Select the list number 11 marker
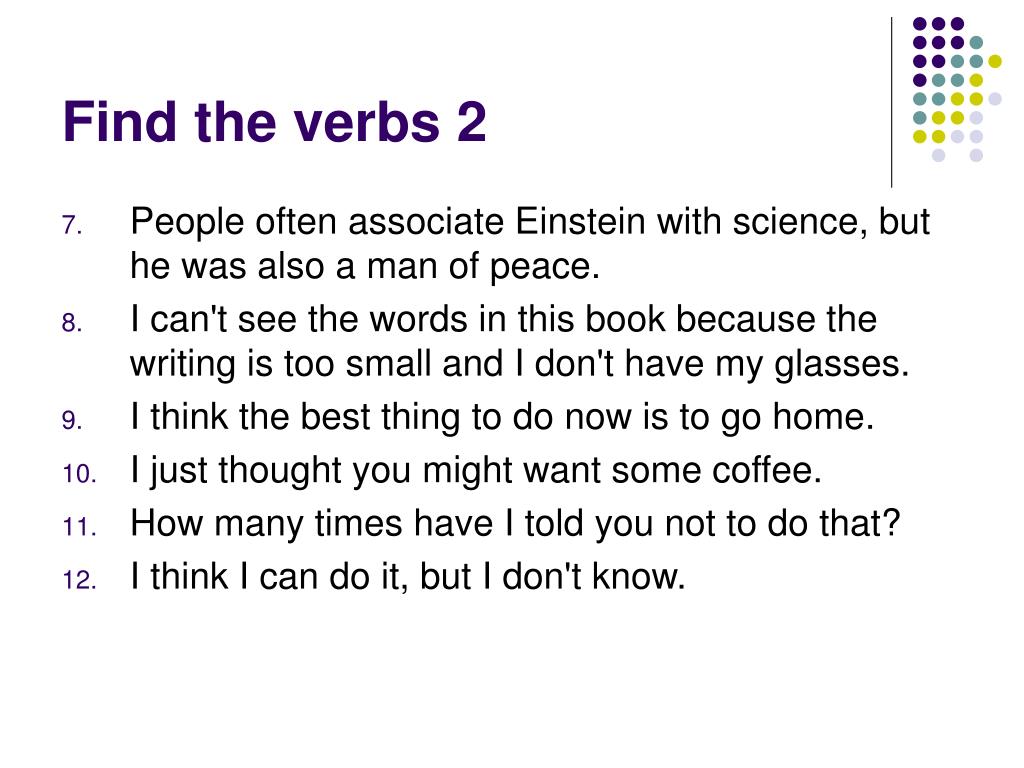 click(80, 527)
